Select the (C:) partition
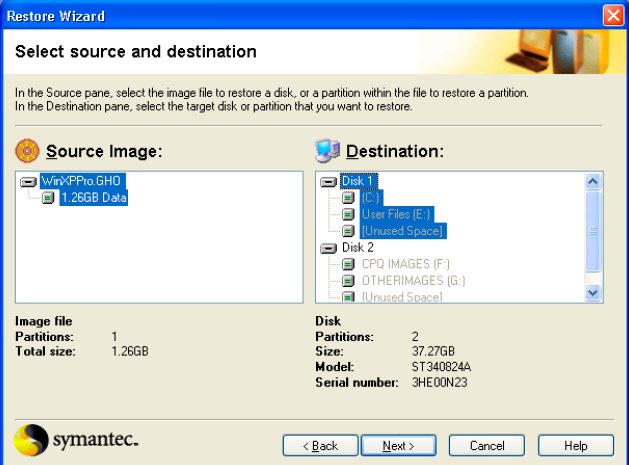The image size is (629, 465). (371, 198)
